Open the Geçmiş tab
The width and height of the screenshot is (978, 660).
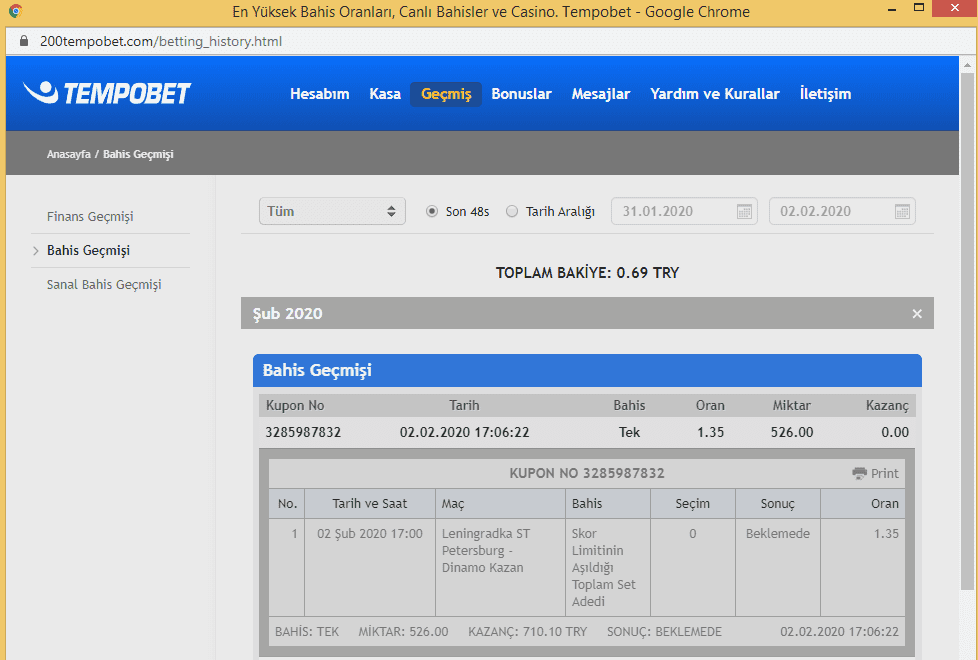[x=446, y=94]
